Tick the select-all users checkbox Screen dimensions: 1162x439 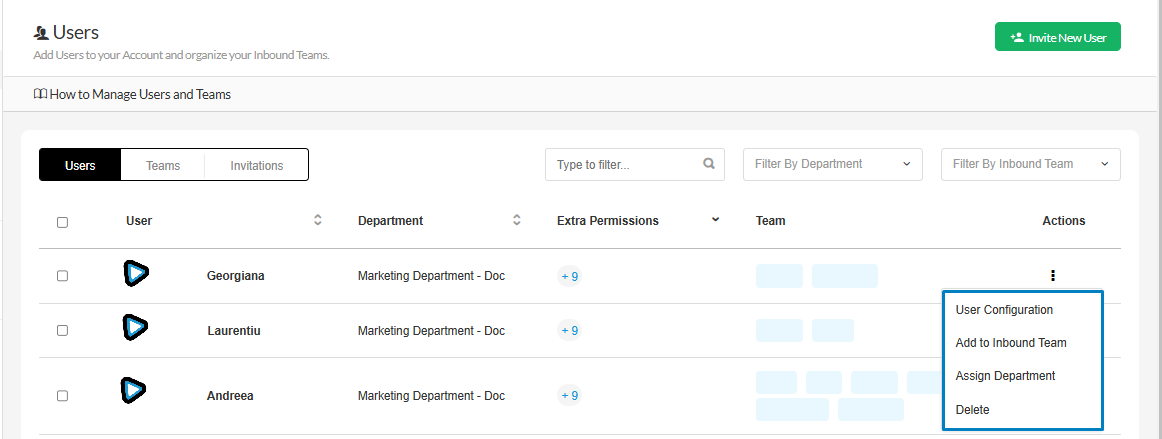point(62,222)
